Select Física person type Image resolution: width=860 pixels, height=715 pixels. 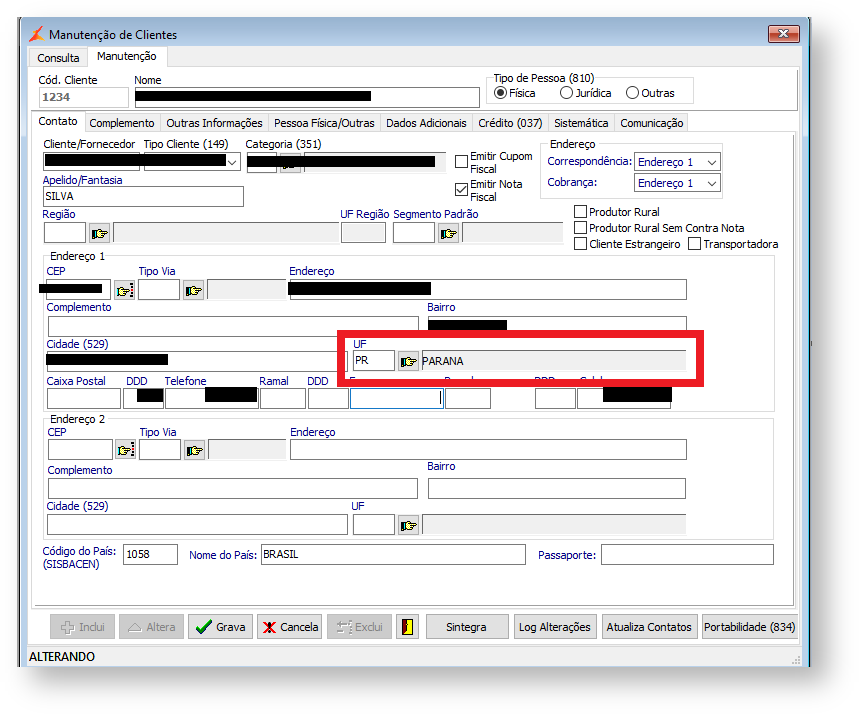pos(500,93)
